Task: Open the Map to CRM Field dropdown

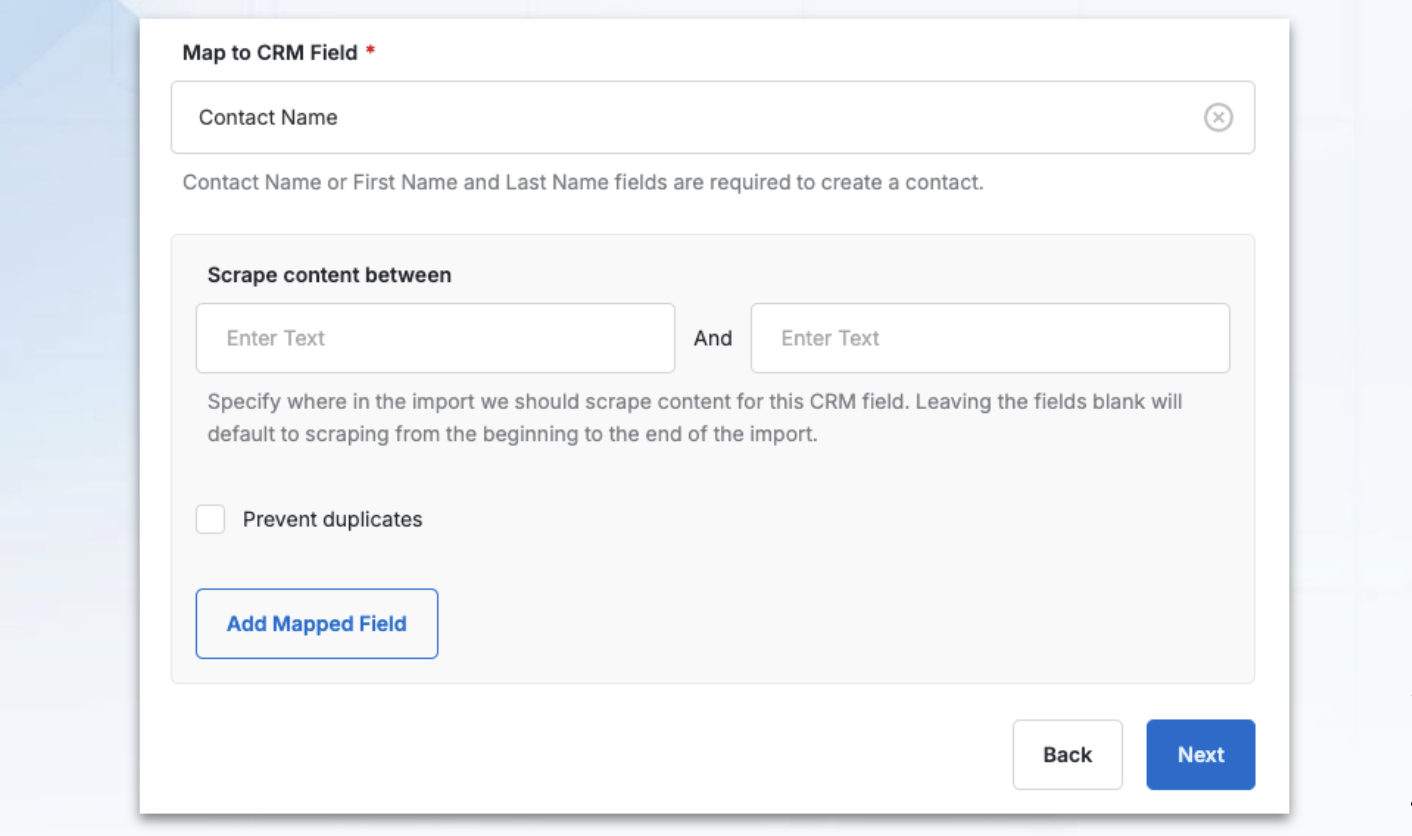Action: pos(700,118)
